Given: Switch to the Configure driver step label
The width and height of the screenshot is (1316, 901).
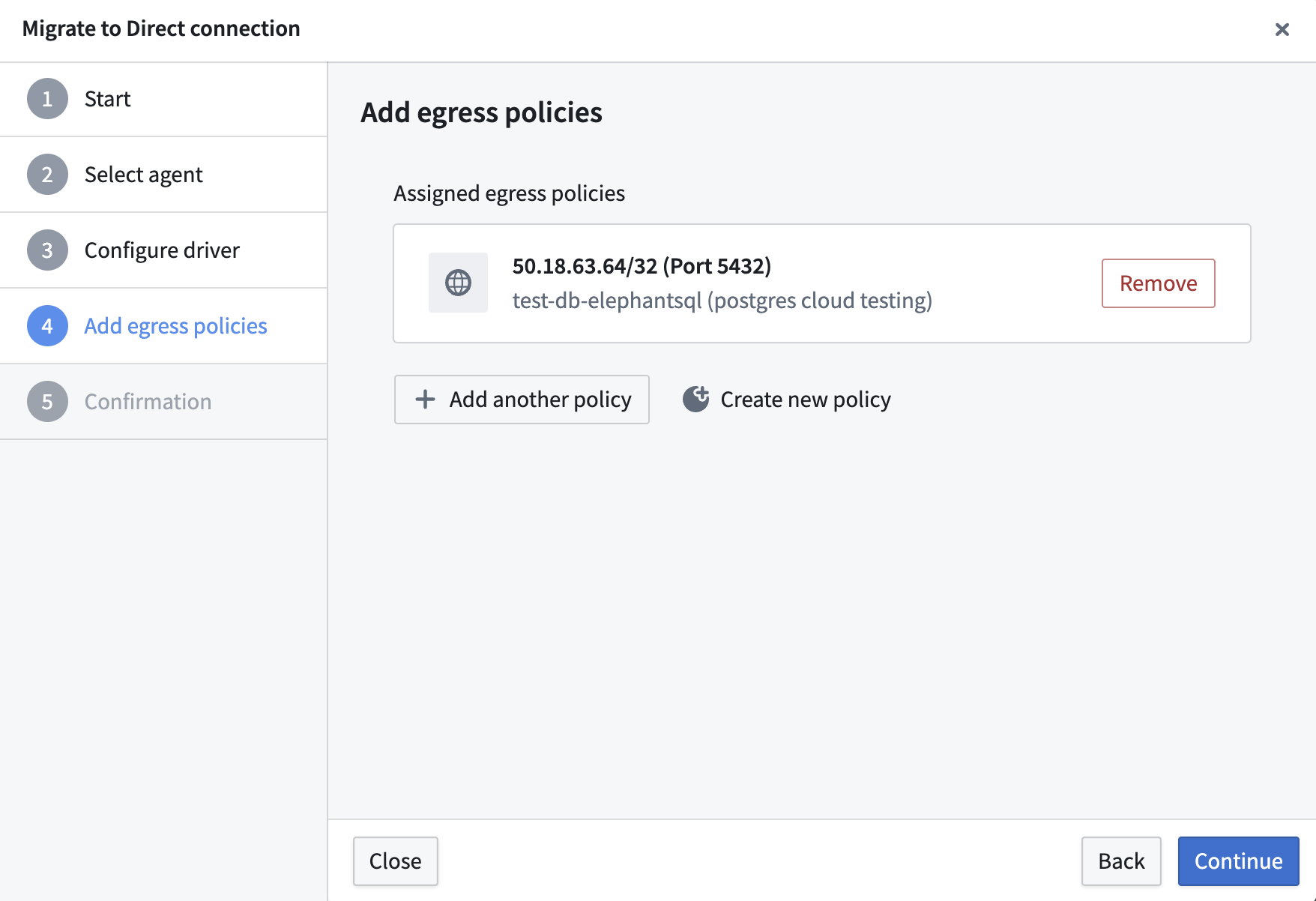Looking at the screenshot, I should (x=162, y=250).
